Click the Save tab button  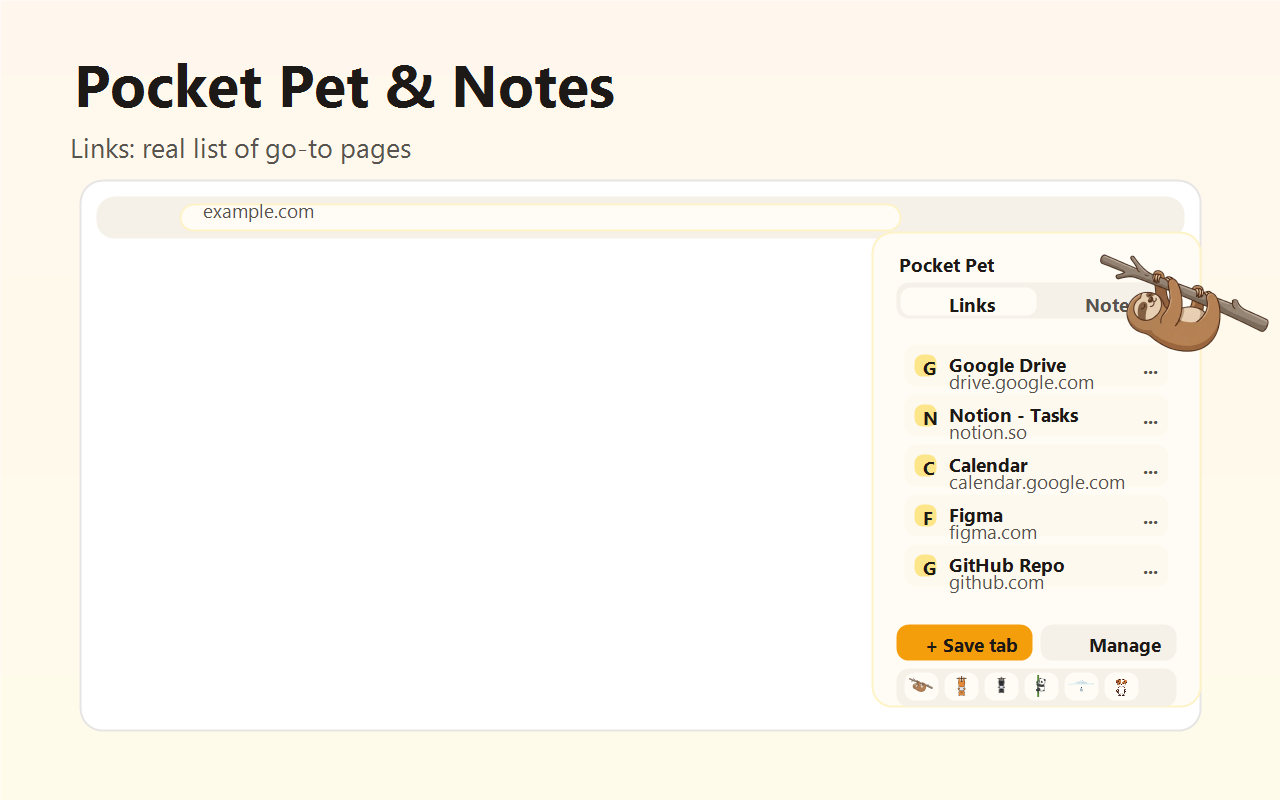click(x=964, y=643)
